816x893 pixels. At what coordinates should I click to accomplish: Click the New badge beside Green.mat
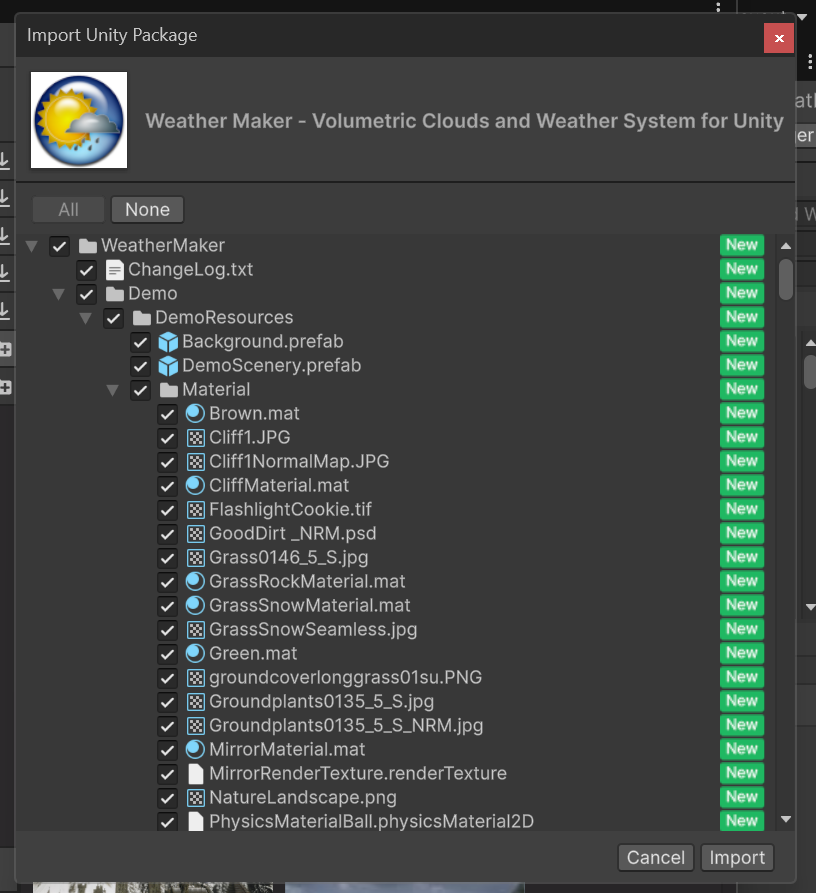[741, 653]
